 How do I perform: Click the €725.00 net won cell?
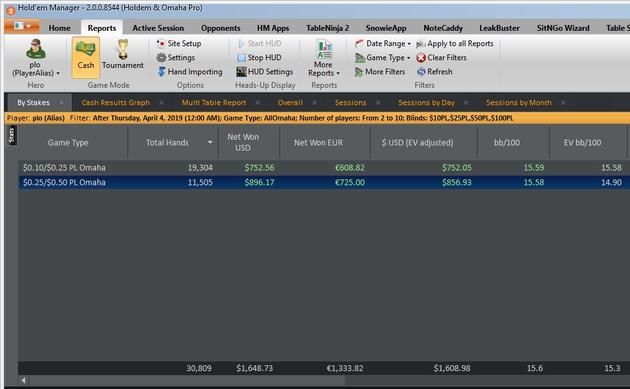coord(350,182)
